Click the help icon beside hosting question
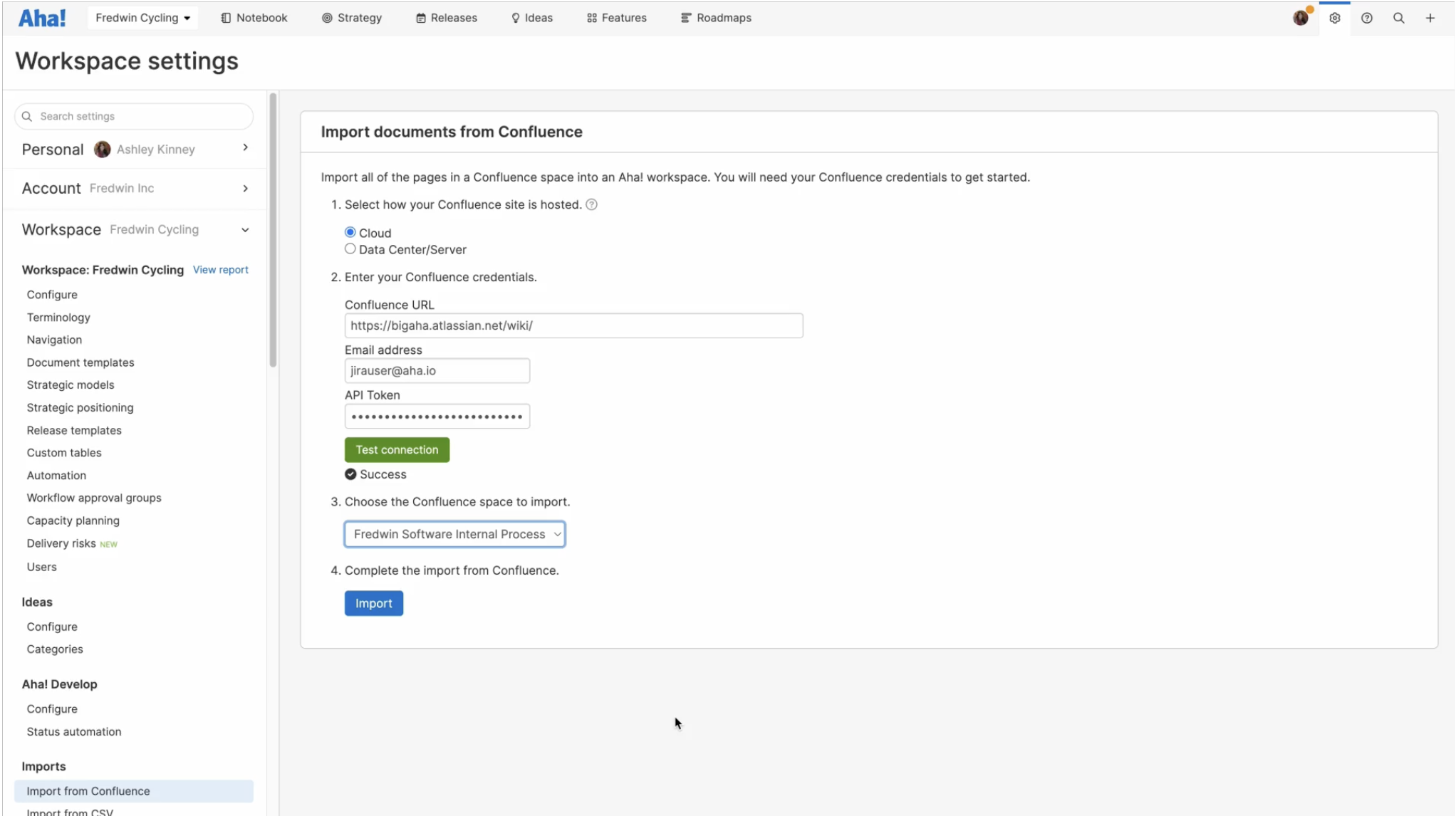 (x=591, y=204)
